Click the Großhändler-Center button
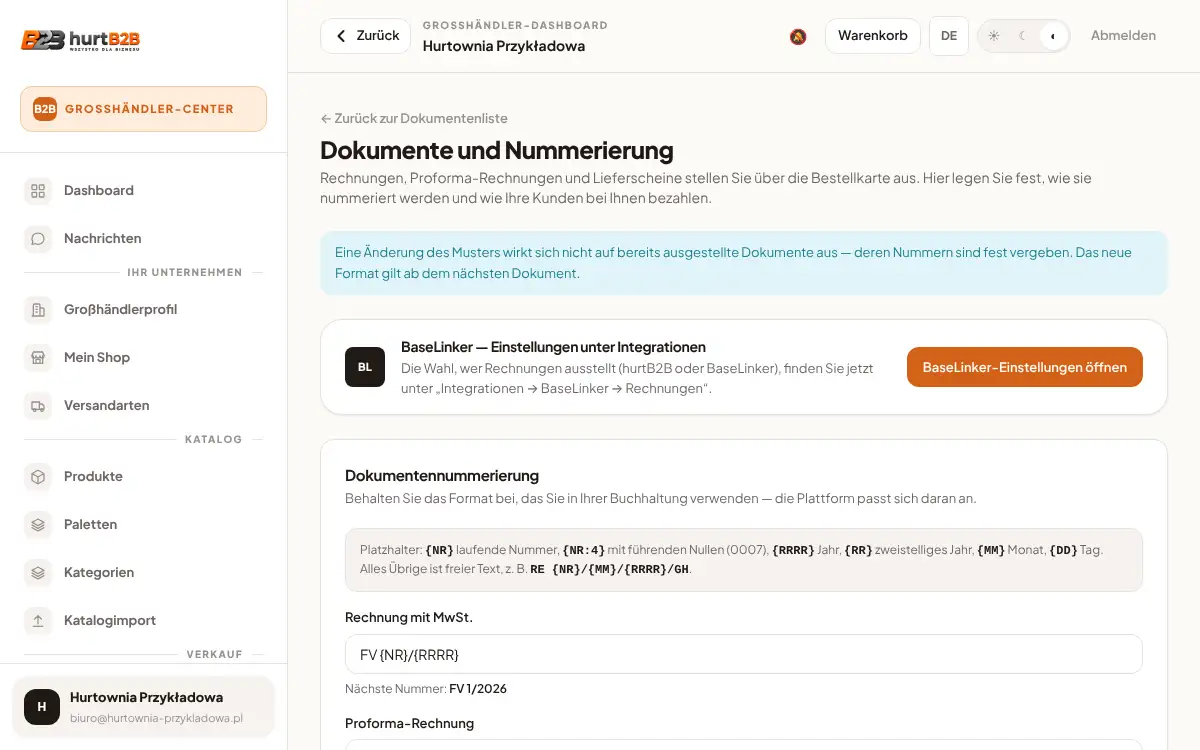 (x=143, y=109)
